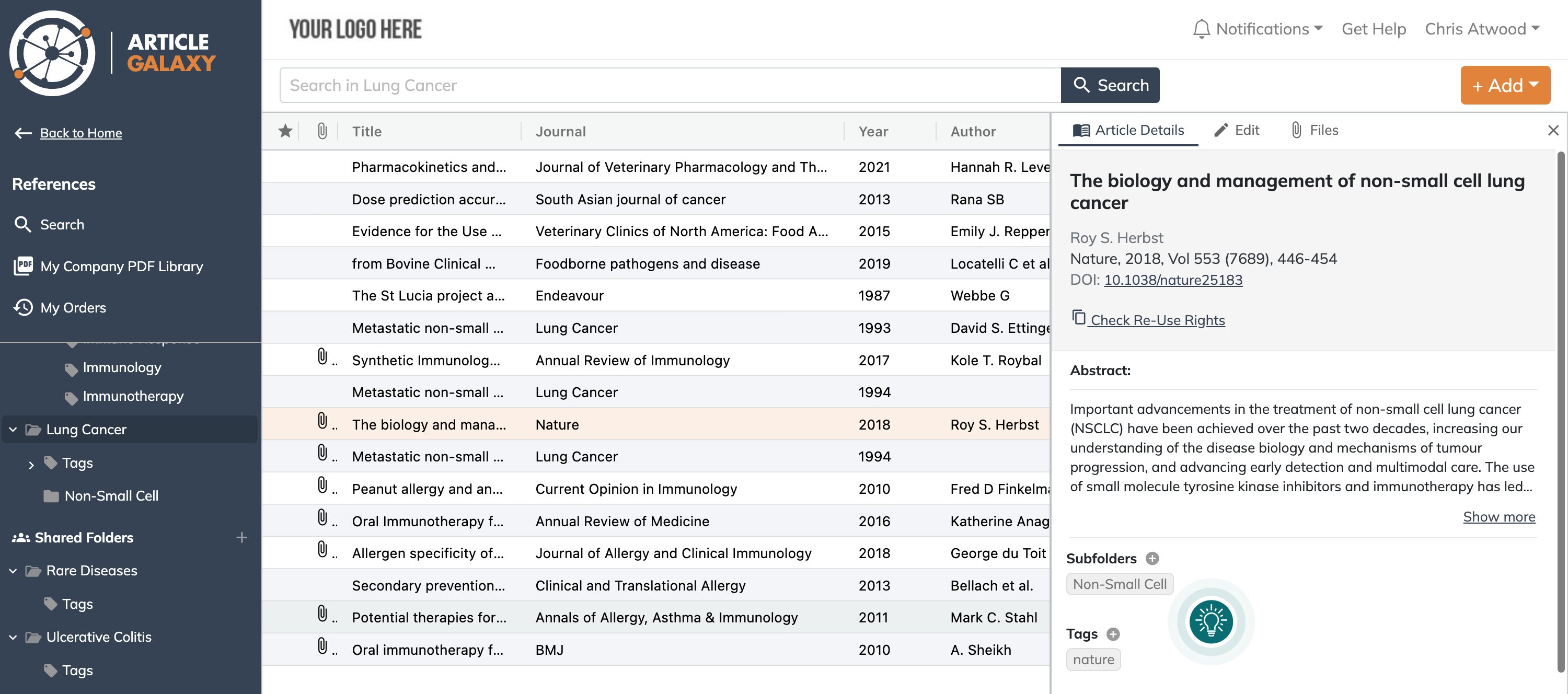Collapse the Rare Diseases folder
1568x694 pixels.
[13, 571]
